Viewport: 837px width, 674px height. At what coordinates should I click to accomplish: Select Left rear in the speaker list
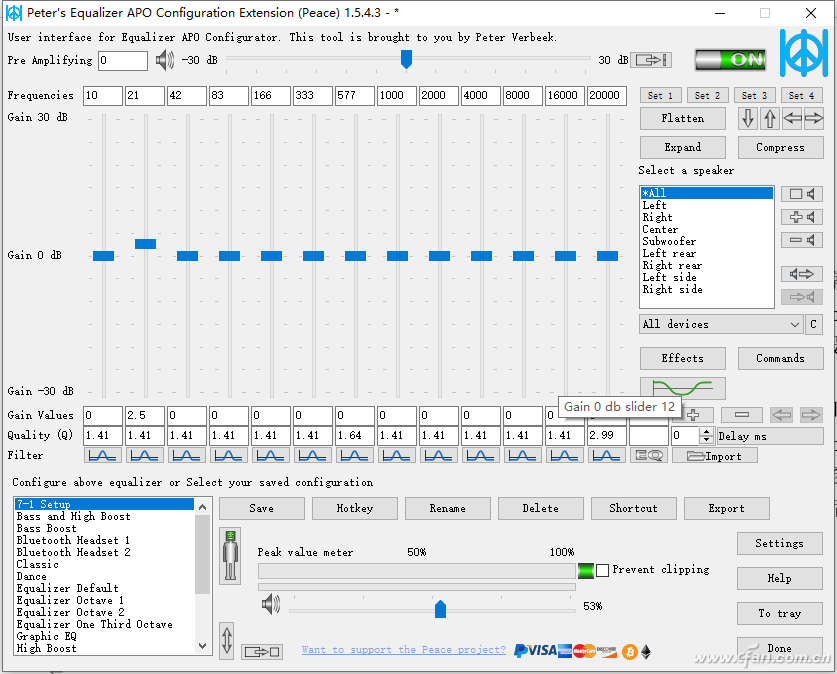(x=707, y=253)
